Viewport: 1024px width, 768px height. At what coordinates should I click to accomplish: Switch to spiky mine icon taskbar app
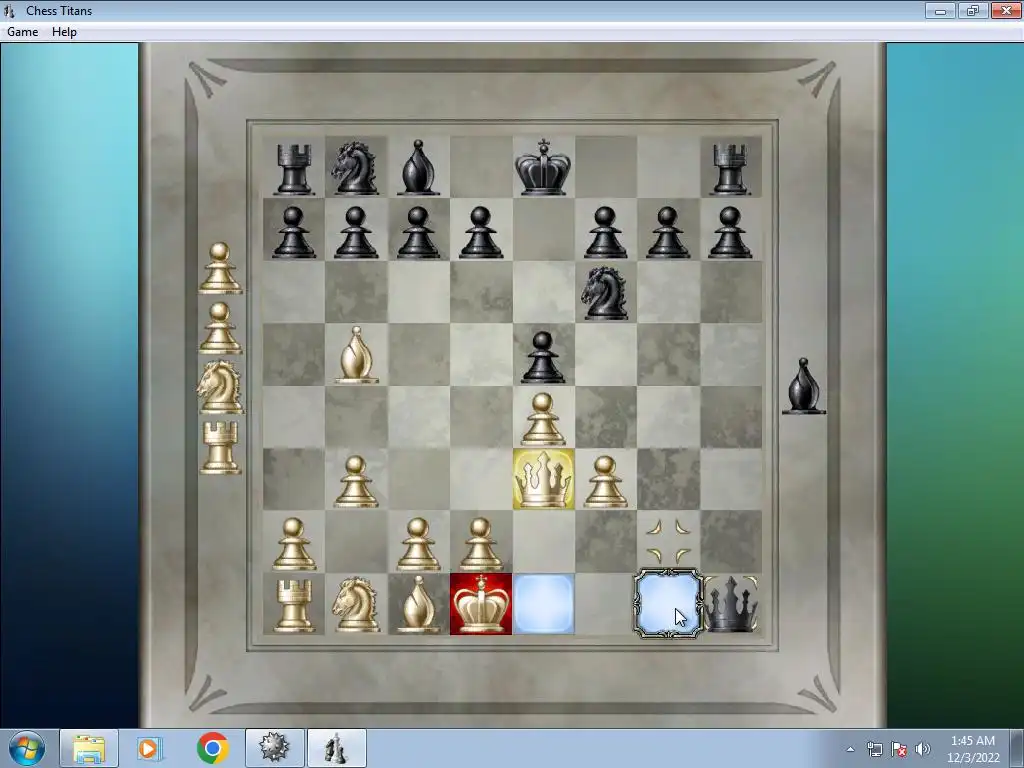(x=274, y=748)
